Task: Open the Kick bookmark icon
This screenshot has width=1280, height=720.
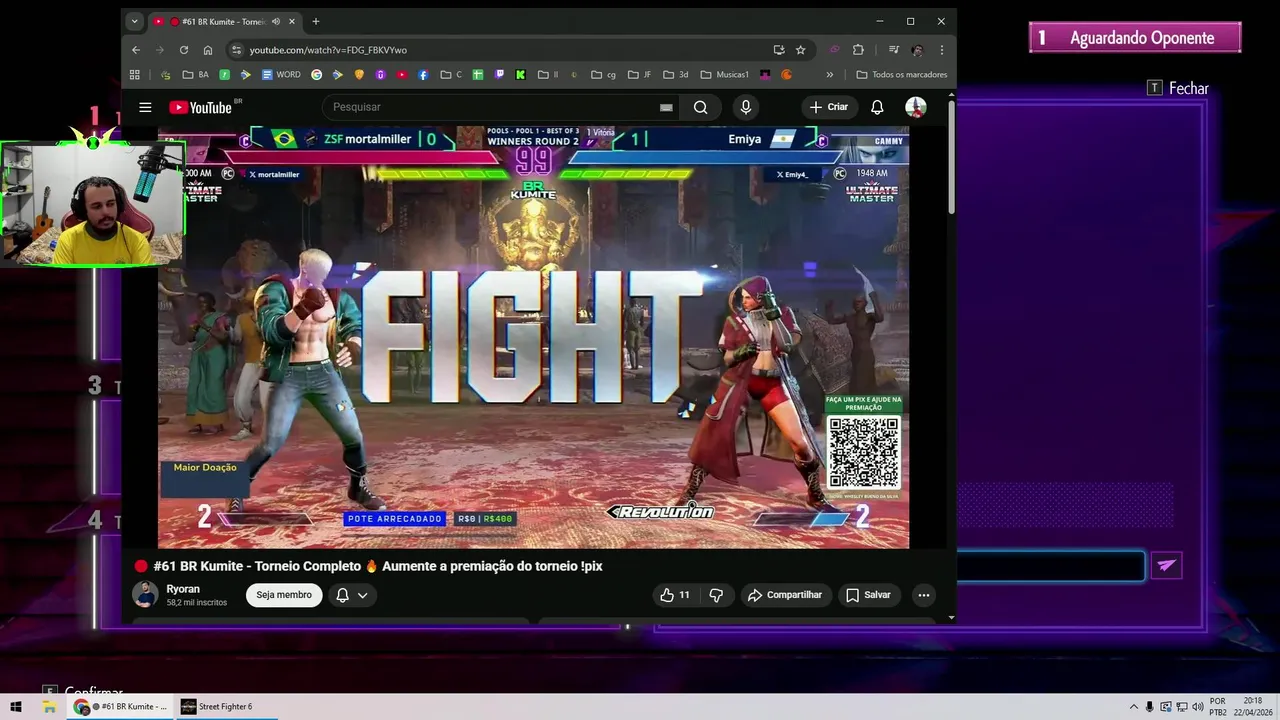Action: (521, 75)
